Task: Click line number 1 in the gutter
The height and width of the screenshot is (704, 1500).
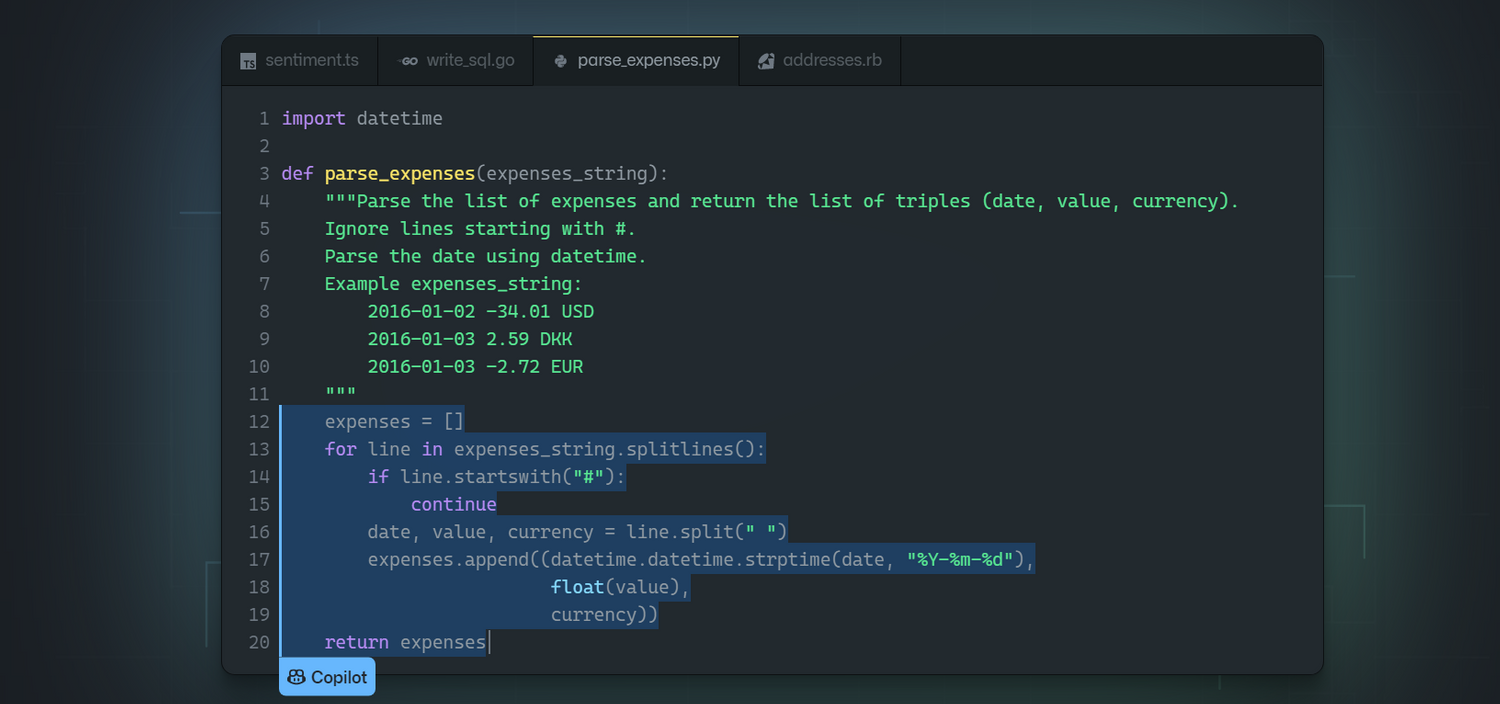Action: tap(264, 119)
